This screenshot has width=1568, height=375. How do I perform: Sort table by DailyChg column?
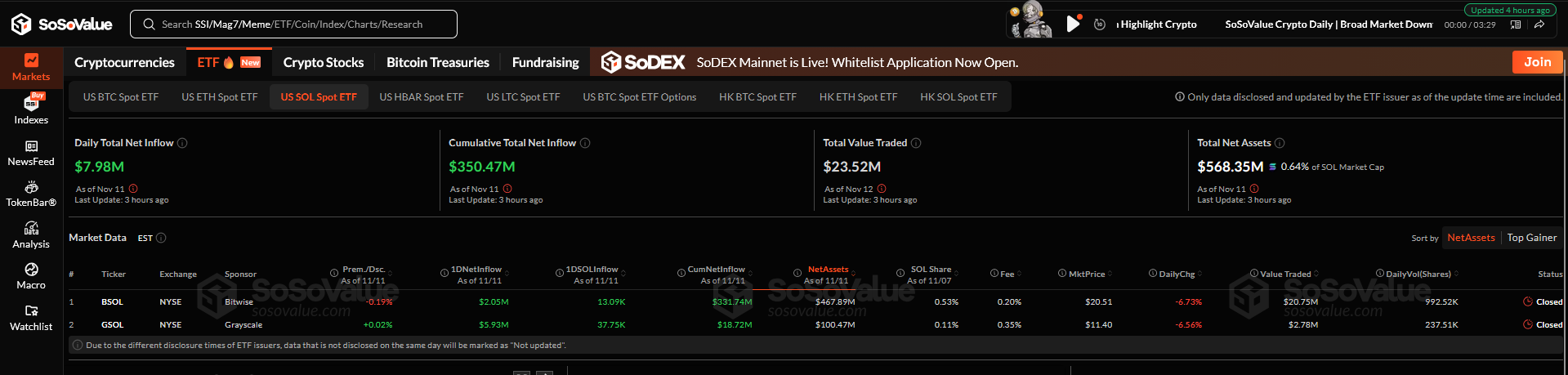point(1177,274)
